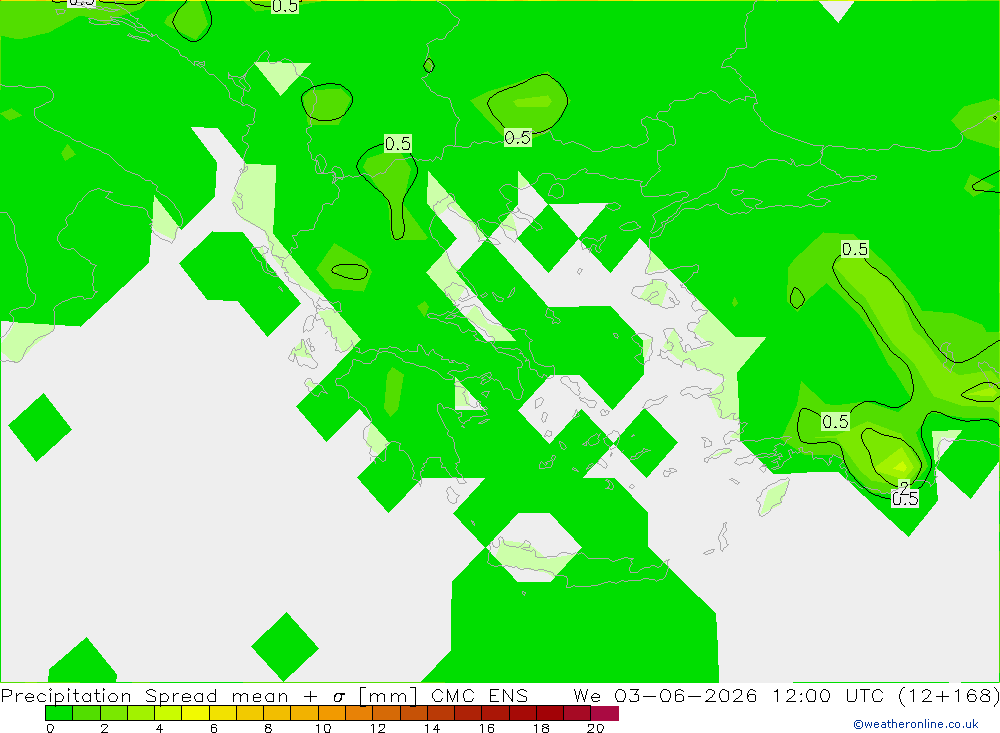
Task: Click legend scale number 4
Action: [159, 728]
